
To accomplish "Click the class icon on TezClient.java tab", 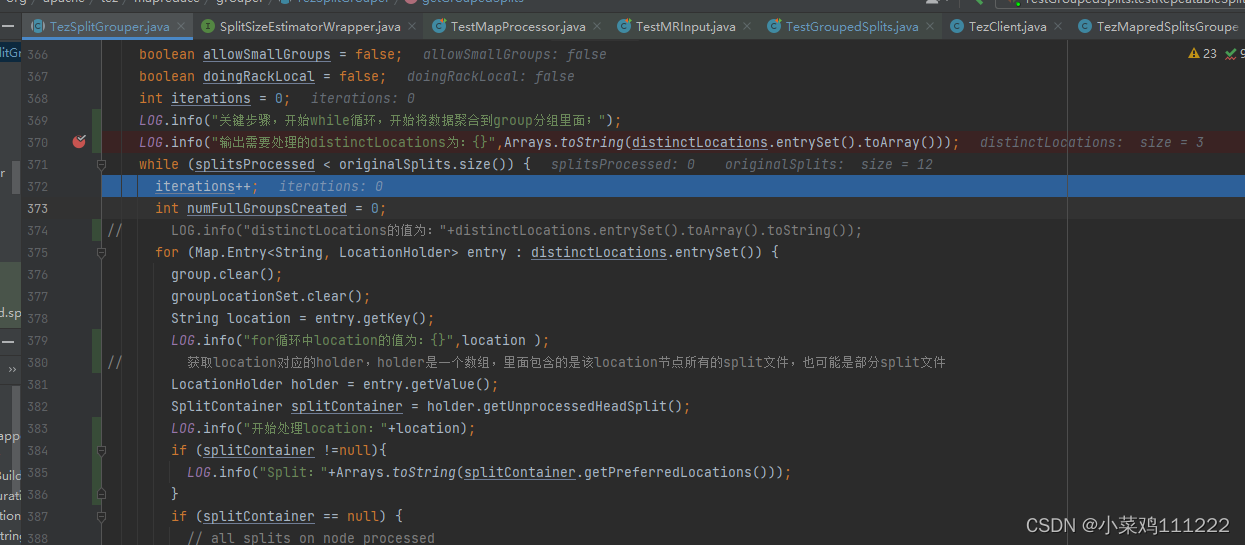I will click(957, 27).
